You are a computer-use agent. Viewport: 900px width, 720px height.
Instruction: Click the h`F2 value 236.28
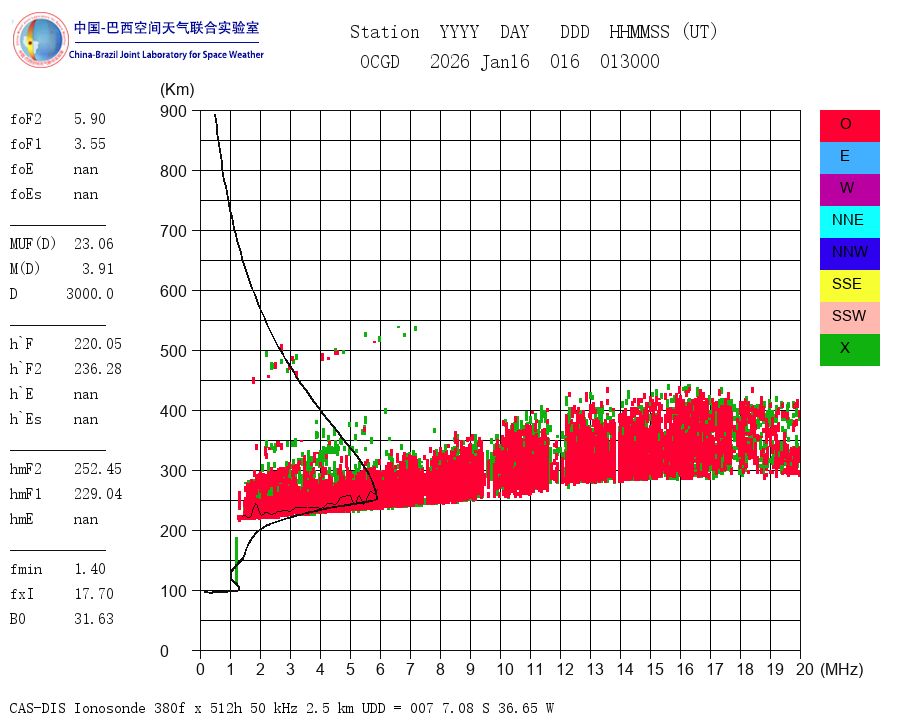(x=98, y=369)
